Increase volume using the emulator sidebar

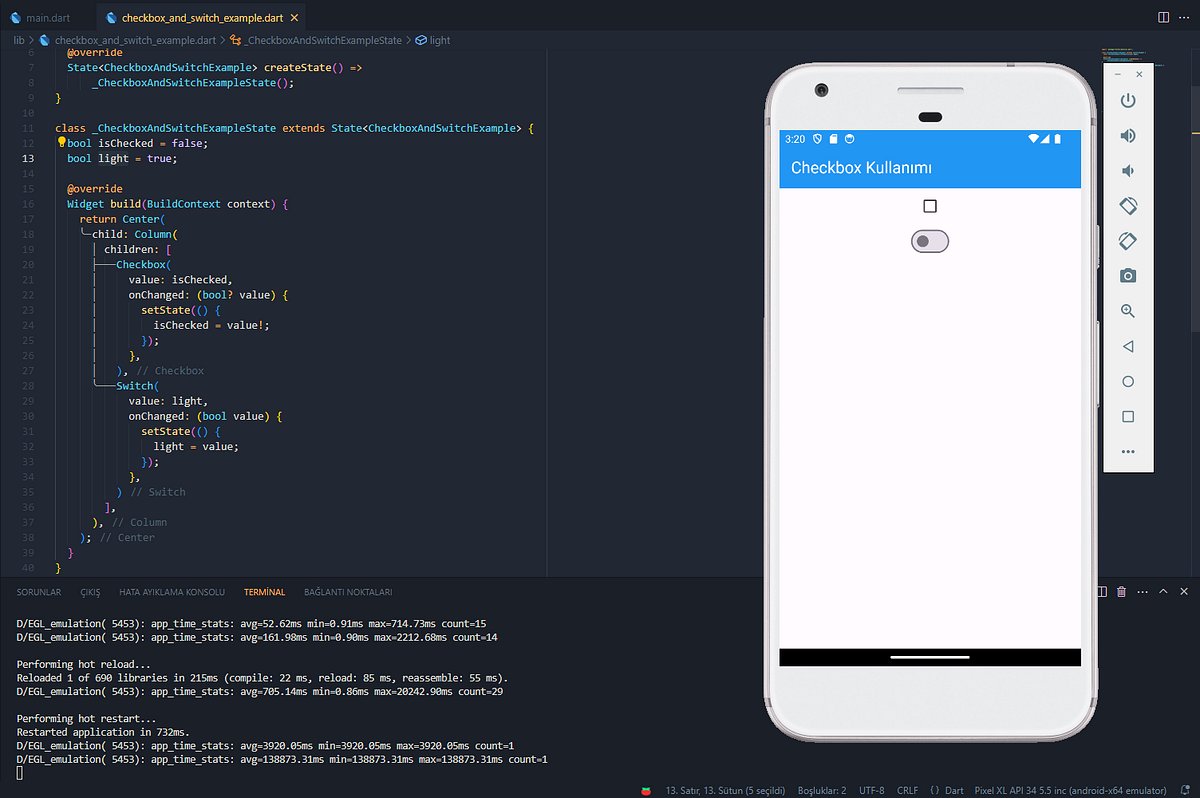tap(1128, 135)
